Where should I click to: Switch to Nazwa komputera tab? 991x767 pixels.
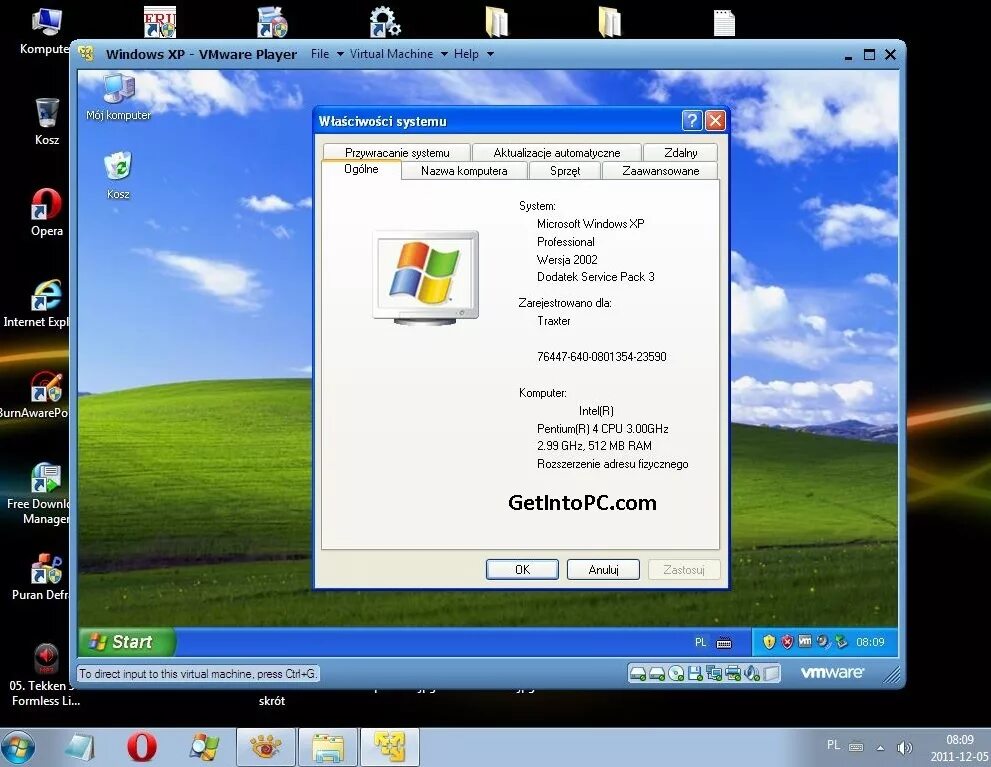click(x=464, y=171)
